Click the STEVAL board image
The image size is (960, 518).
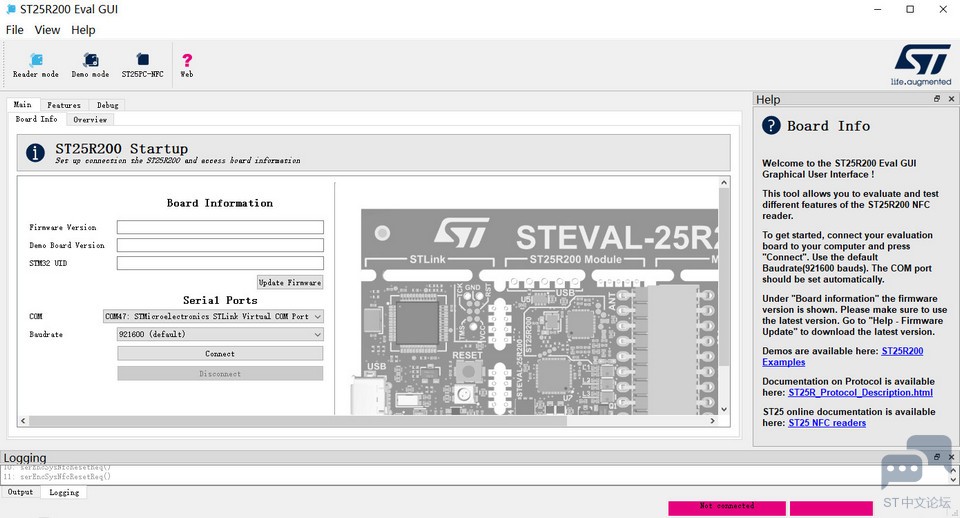pyautogui.click(x=536, y=312)
